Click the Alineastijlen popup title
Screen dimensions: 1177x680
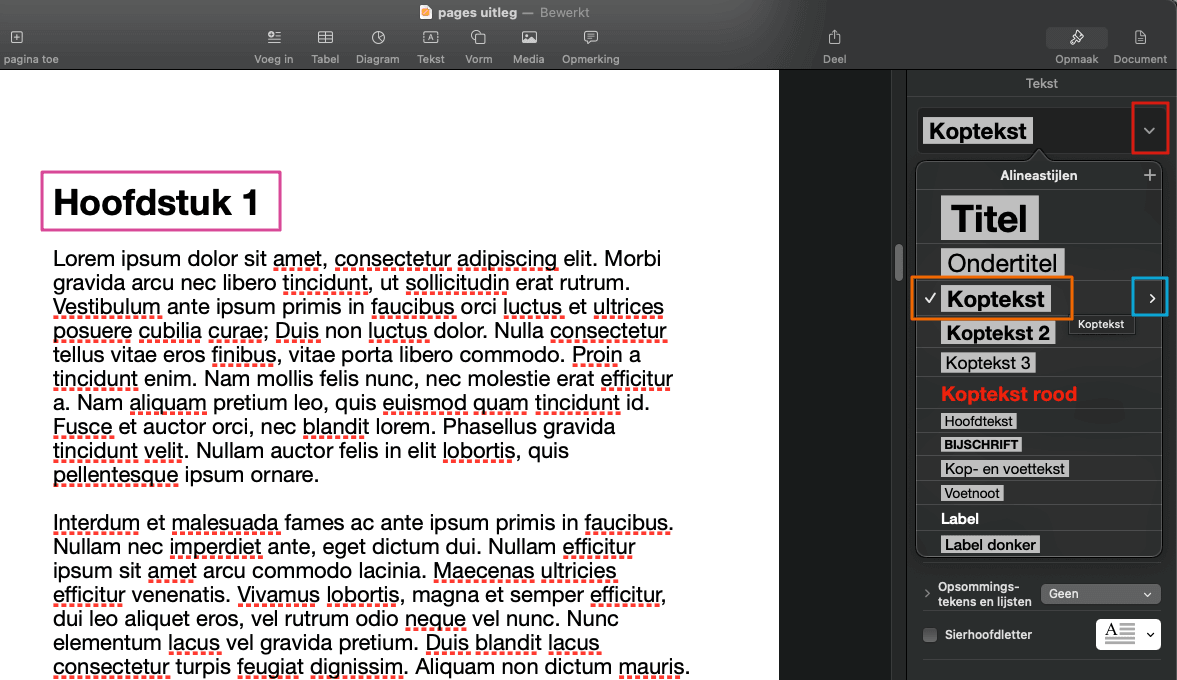[x=1038, y=175]
